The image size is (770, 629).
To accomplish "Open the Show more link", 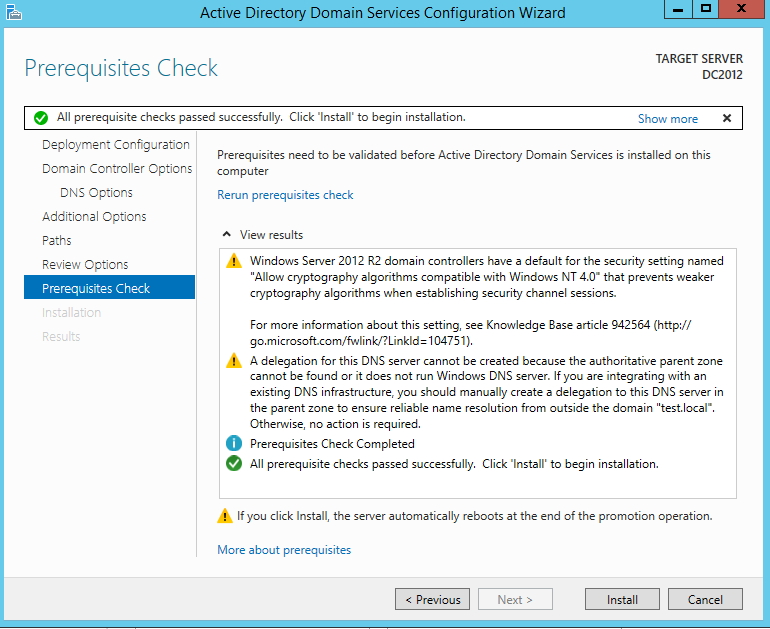I will pyautogui.click(x=667, y=118).
